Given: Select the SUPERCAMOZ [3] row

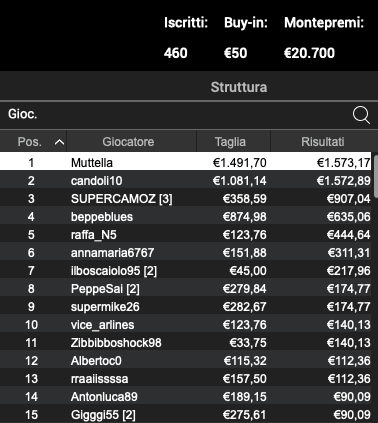Looking at the screenshot, I should click(x=186, y=199).
